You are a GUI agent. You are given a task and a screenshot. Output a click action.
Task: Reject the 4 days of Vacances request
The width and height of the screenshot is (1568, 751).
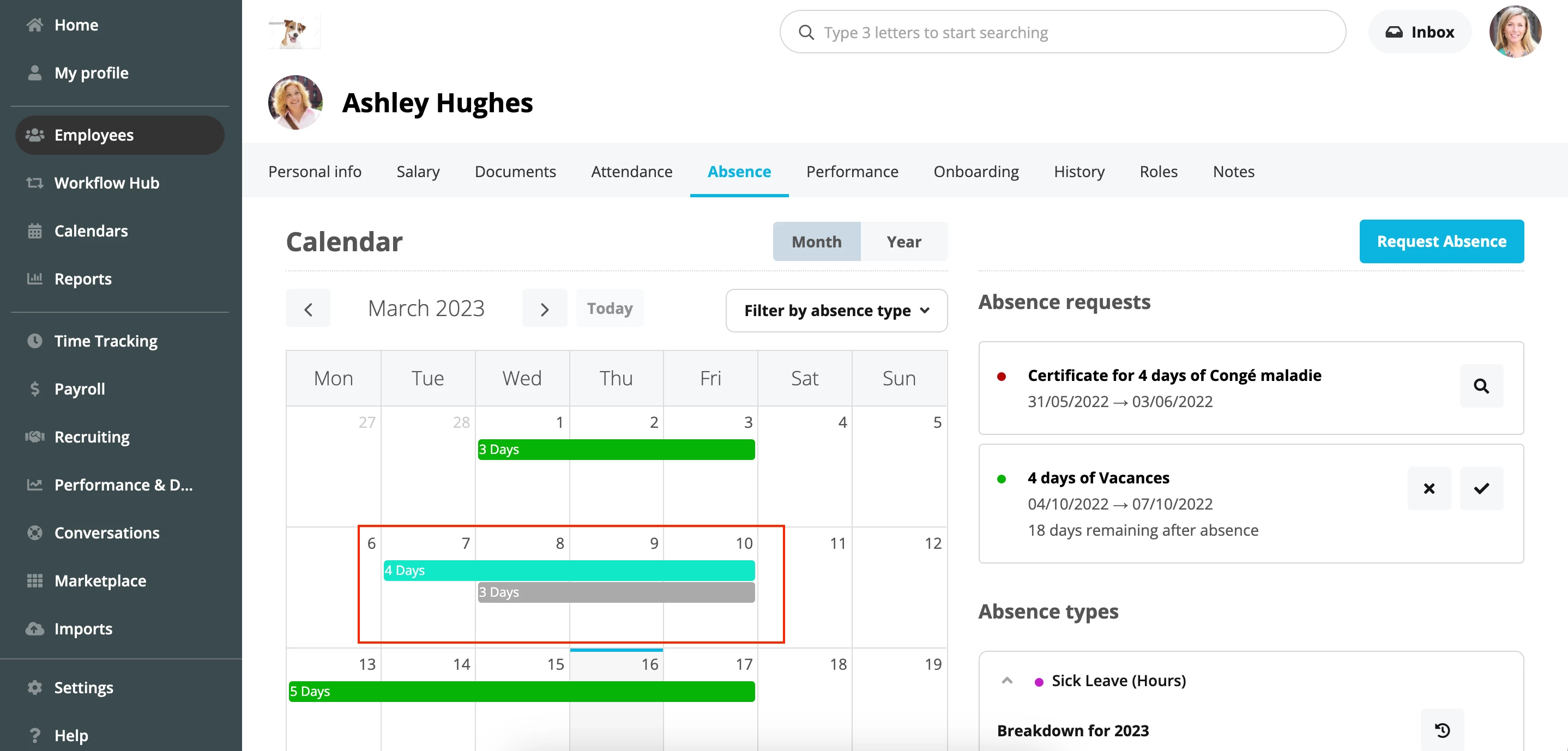pos(1428,489)
